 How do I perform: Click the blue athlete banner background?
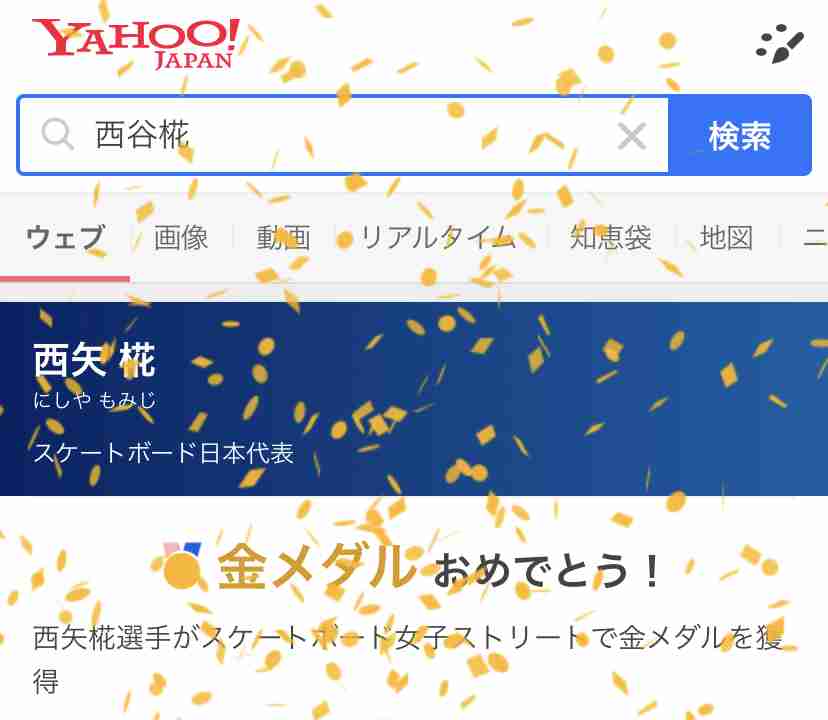click(528, 399)
